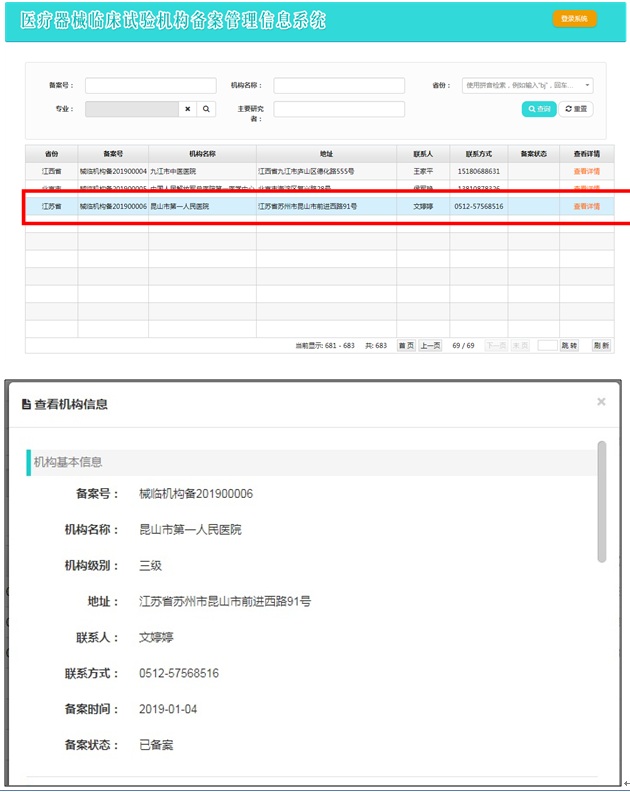
Task: Click the page number jump input box
Action: coord(546,345)
